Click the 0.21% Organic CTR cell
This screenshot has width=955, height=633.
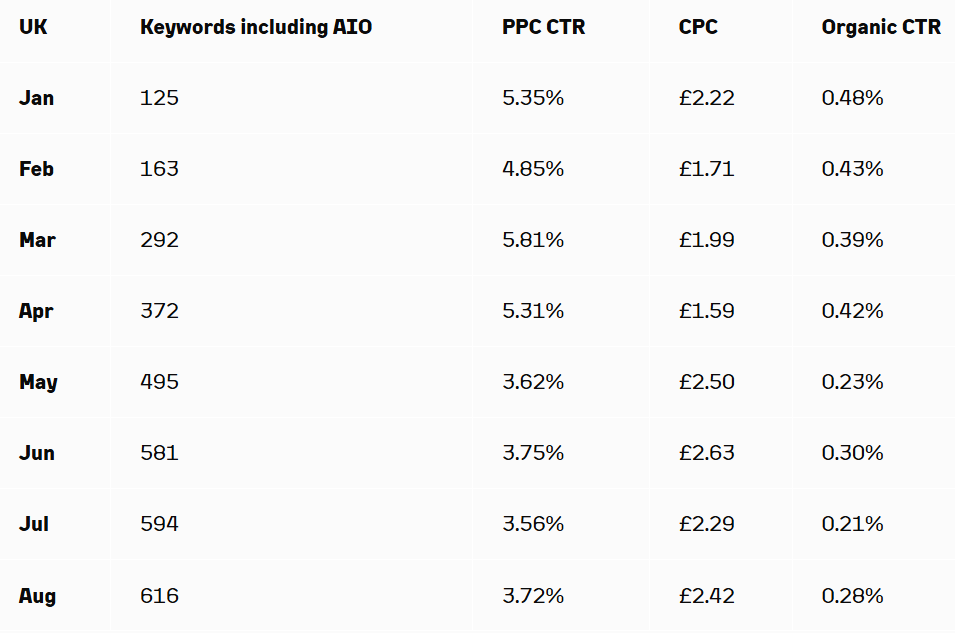point(852,524)
